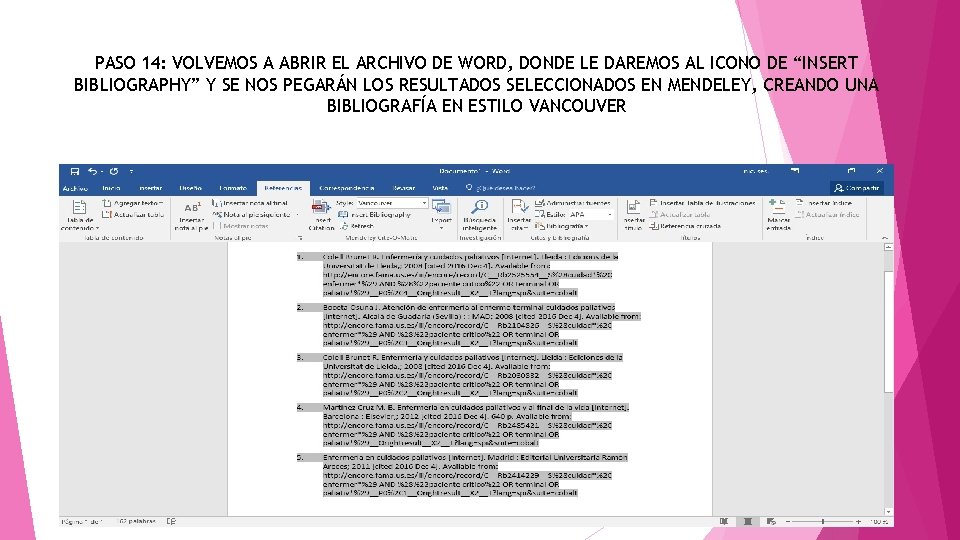Click the signed-in account name in title bar
The height and width of the screenshot is (540, 960).
756,171
